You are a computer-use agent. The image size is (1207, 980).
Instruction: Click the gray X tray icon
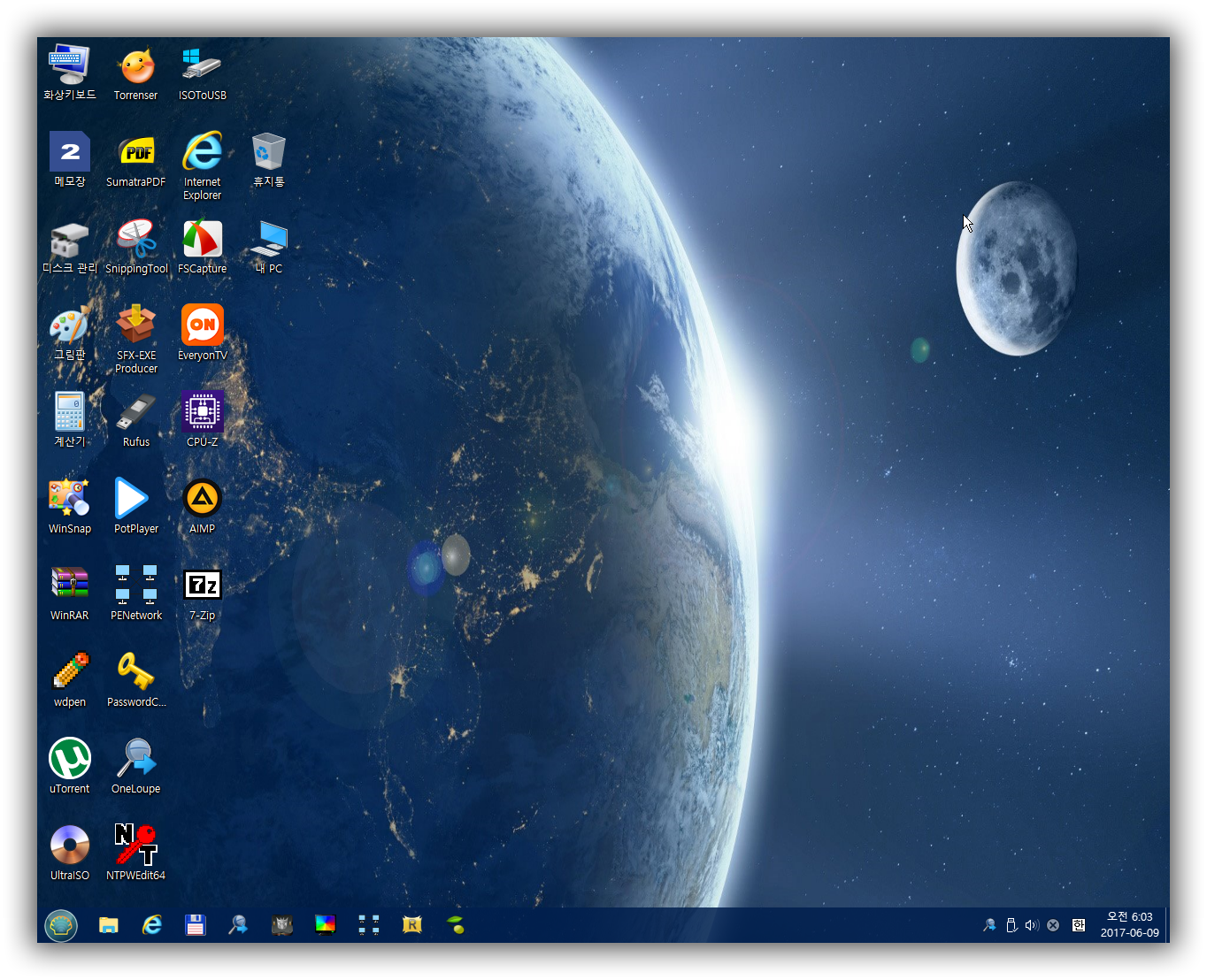pyautogui.click(x=1053, y=925)
